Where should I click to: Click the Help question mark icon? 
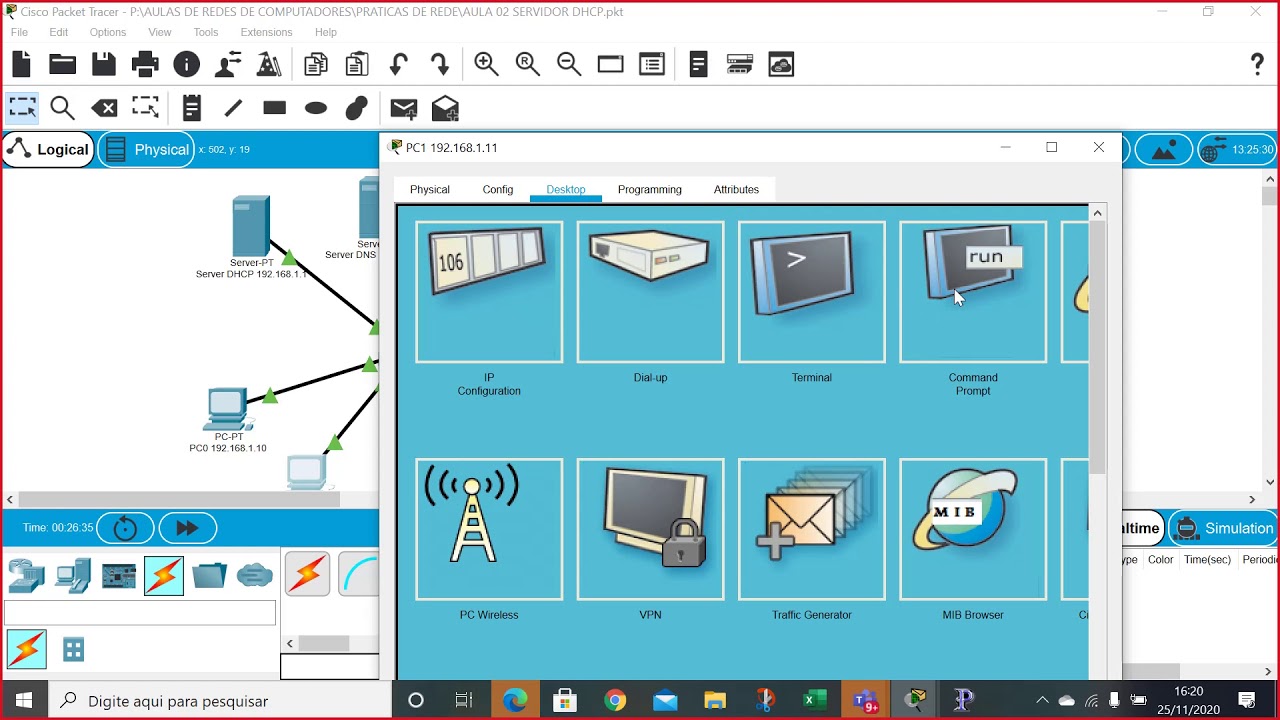(x=1258, y=65)
